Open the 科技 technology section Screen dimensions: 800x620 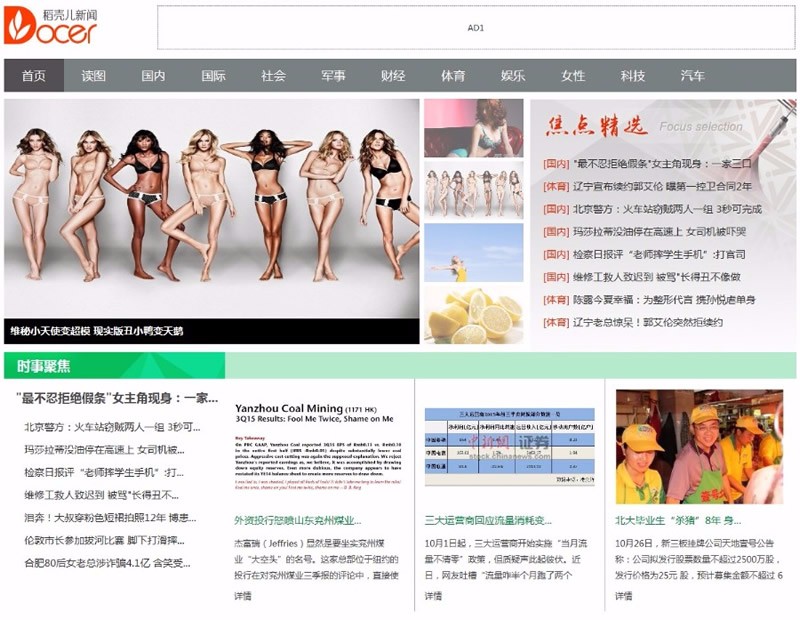click(x=634, y=74)
